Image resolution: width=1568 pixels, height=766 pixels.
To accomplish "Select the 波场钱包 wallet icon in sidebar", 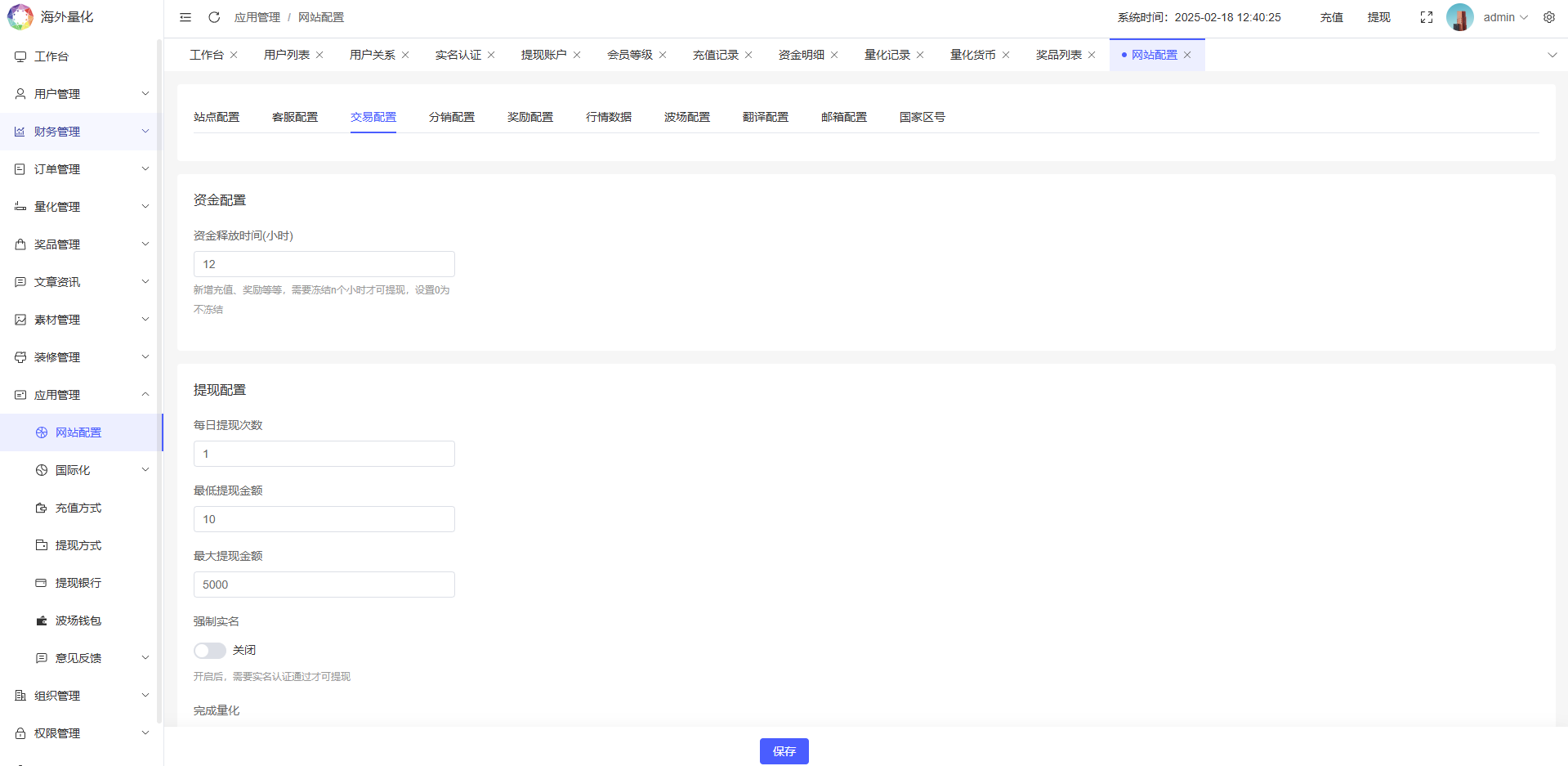I will 41,620.
